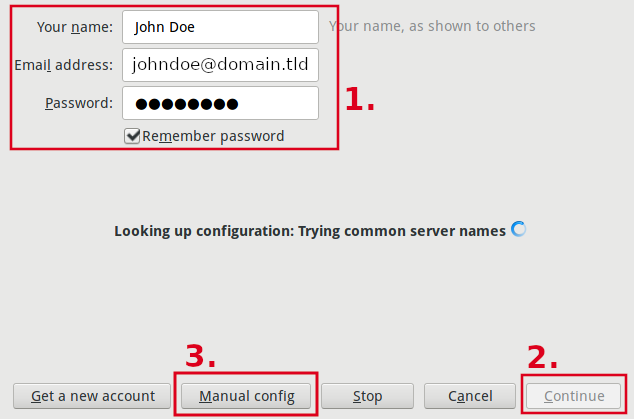Click into the Email address field
The height and width of the screenshot is (419, 634).
(220, 65)
